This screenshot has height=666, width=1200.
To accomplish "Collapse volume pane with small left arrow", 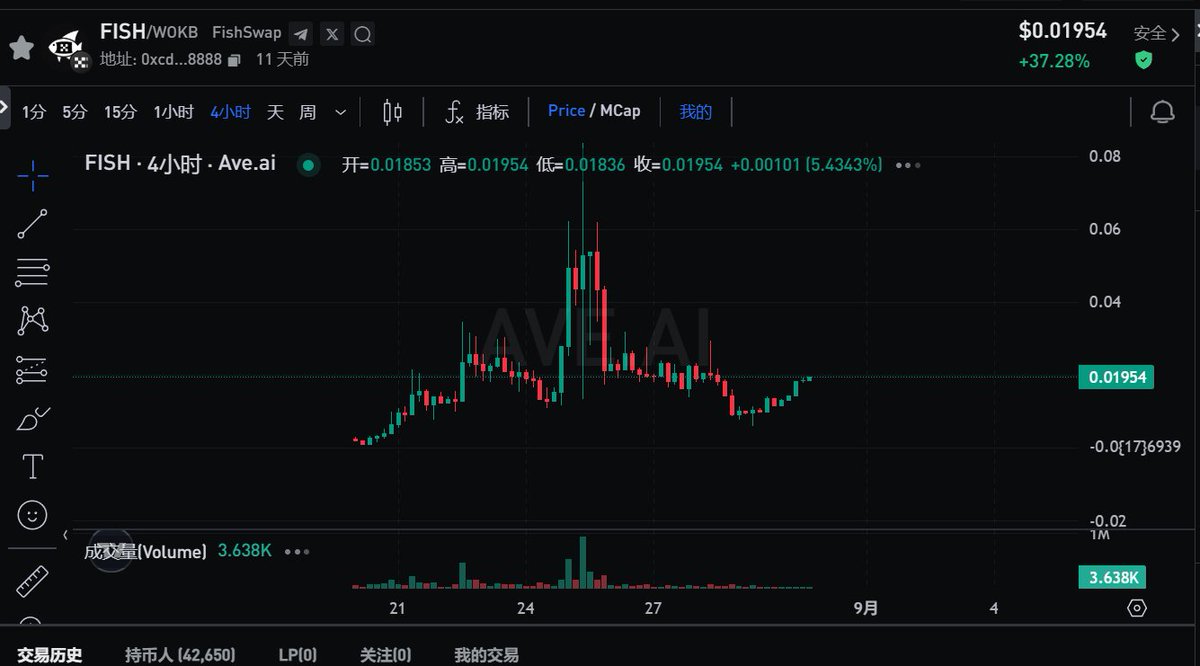I will tap(66, 535).
